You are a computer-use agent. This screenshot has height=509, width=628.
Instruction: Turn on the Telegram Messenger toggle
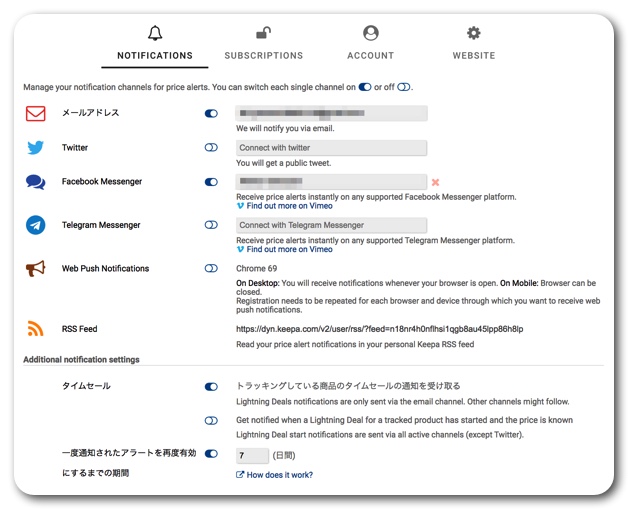pos(211,225)
